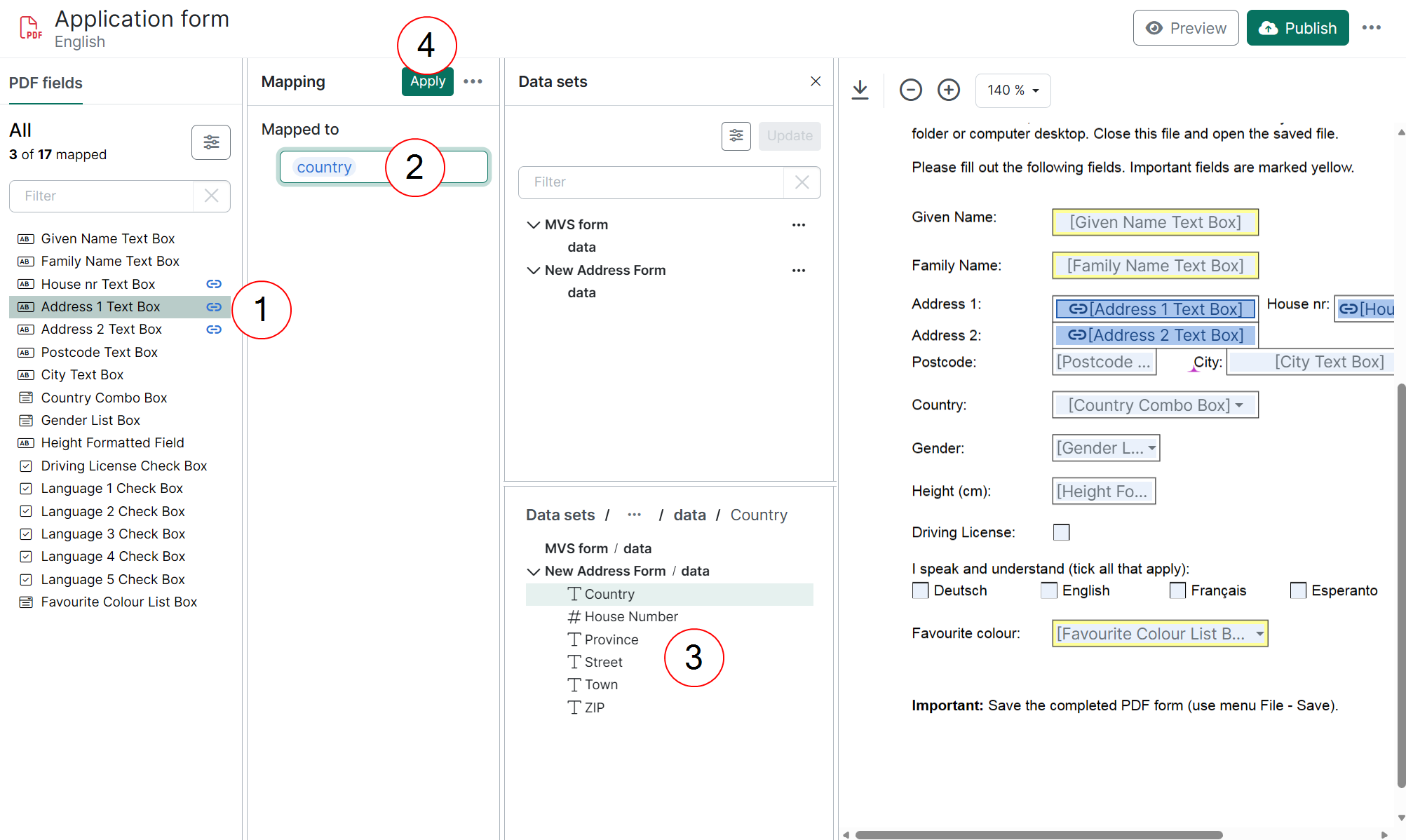Tick the Driving License checkbox in preview

(x=1061, y=532)
